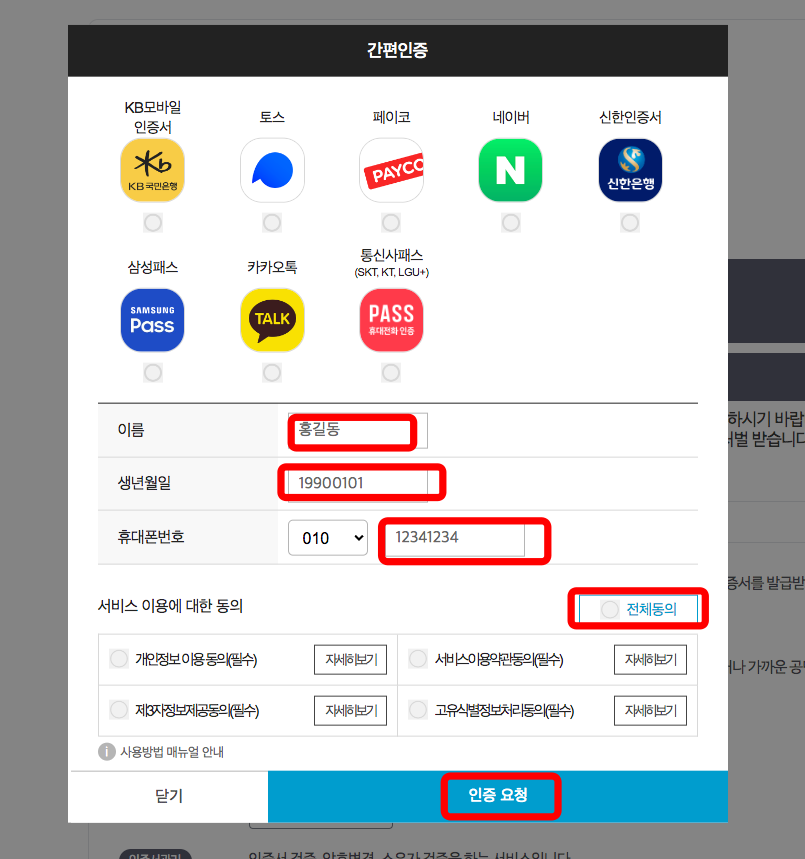
Task: Open 자세히보기 for 개인정보이용동의
Action: point(351,660)
